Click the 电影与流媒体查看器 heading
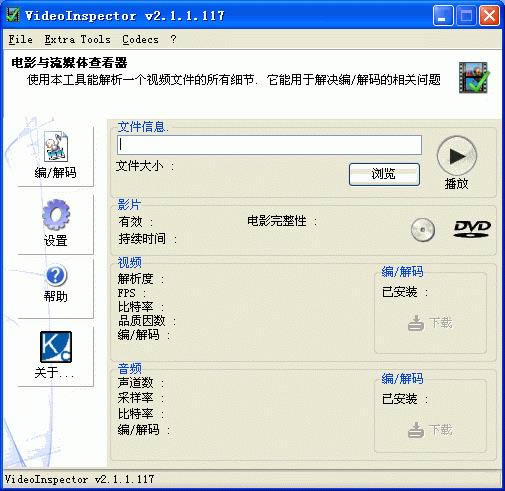505x491 pixels. coord(69,63)
